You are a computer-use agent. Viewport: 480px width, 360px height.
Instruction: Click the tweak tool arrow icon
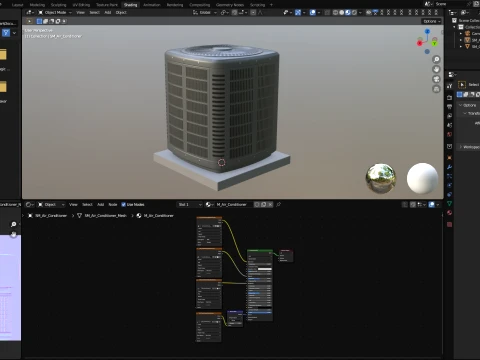pyautogui.click(x=29, y=21)
